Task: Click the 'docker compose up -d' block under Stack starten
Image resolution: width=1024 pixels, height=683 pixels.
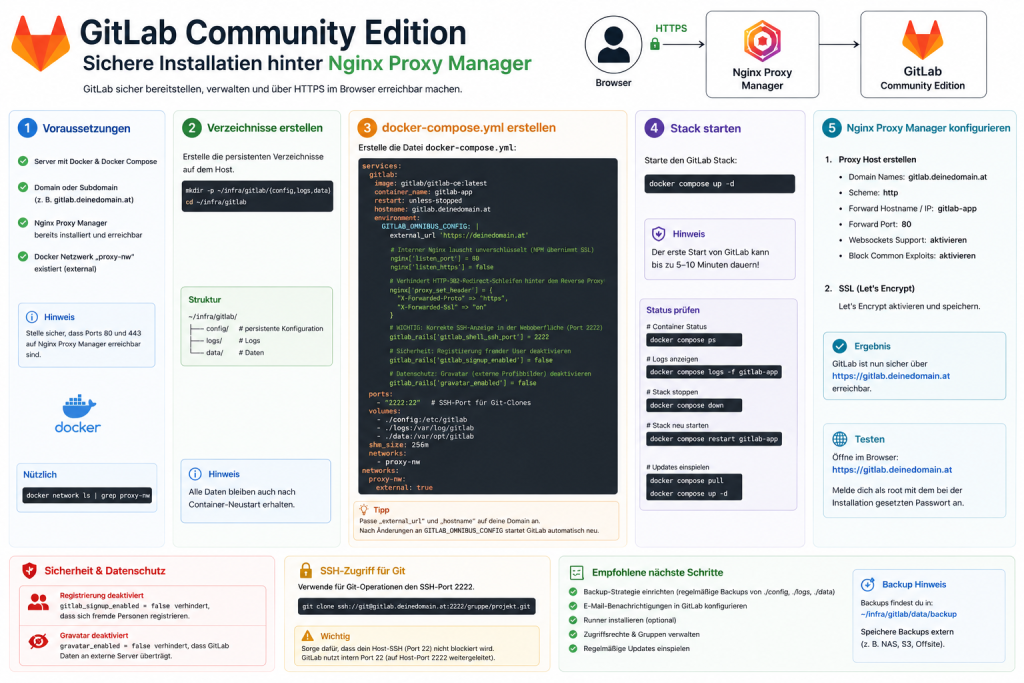Action: pyautogui.click(x=720, y=183)
